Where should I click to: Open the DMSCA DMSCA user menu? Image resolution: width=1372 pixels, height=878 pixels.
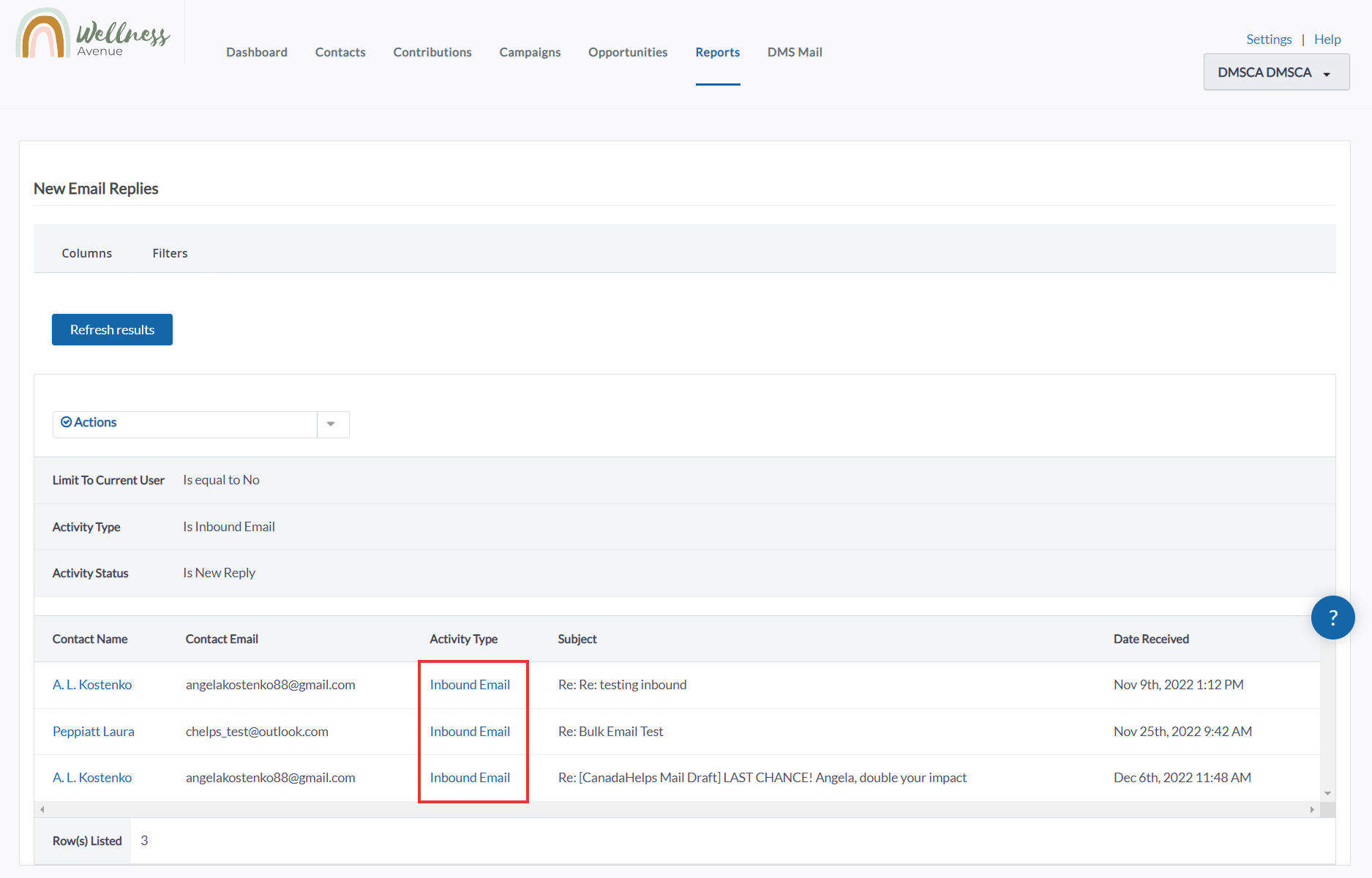tap(1276, 72)
